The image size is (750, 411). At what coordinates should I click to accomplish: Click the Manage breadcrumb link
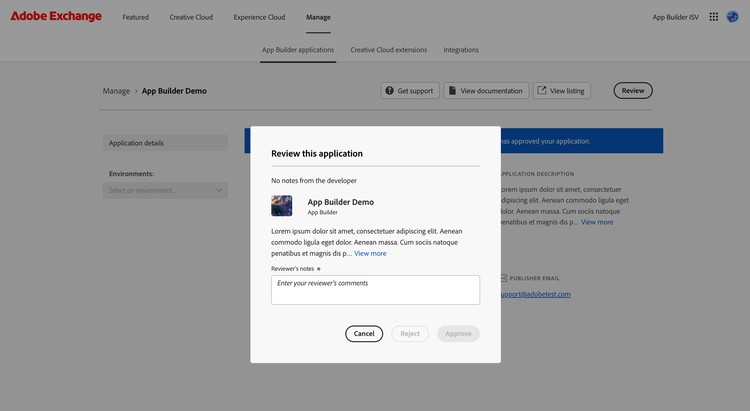[x=116, y=91]
